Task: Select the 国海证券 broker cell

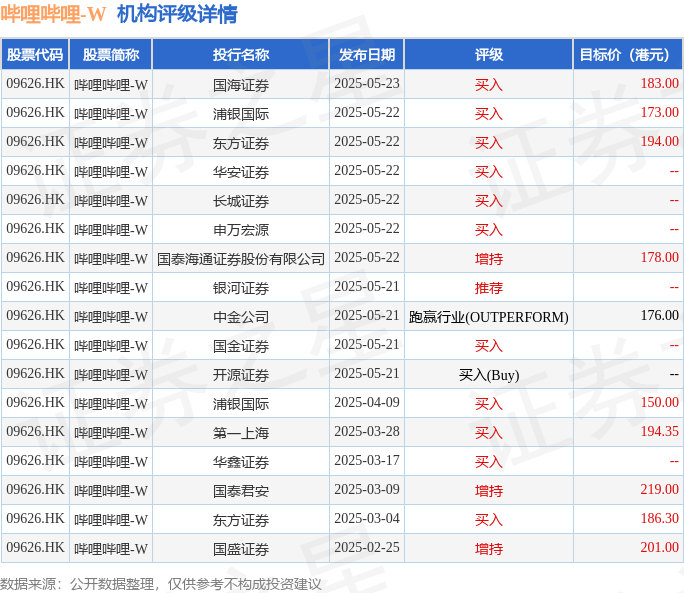Action: tap(241, 85)
